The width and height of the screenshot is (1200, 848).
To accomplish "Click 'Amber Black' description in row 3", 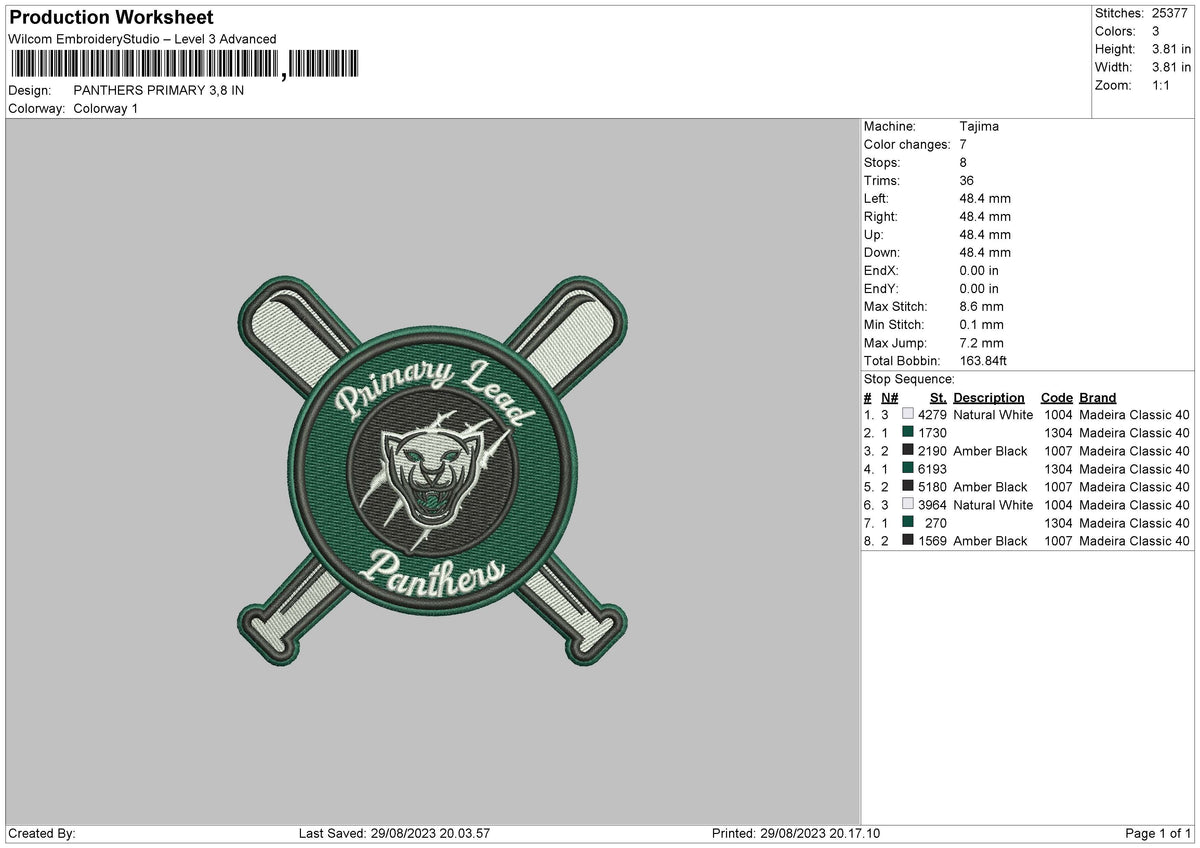I will tap(990, 451).
